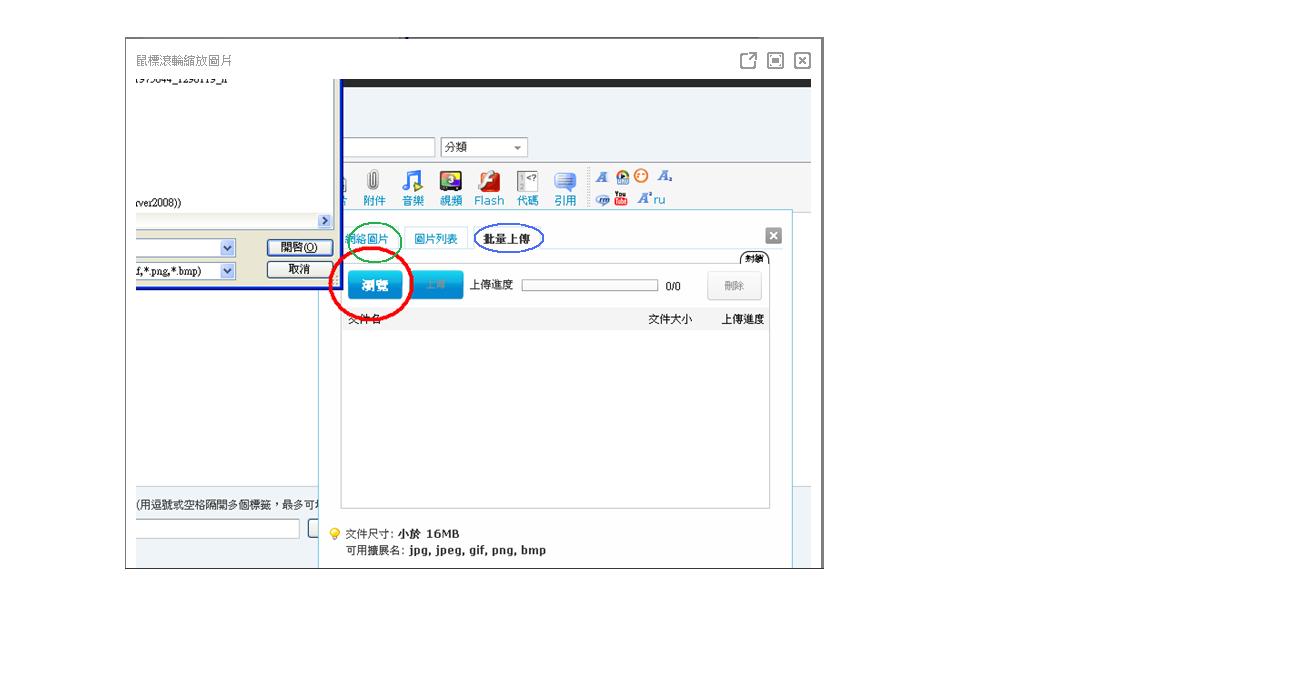This screenshot has height=673, width=1296.
Task: Click the 刪除 delete button
Action: [x=734, y=286]
